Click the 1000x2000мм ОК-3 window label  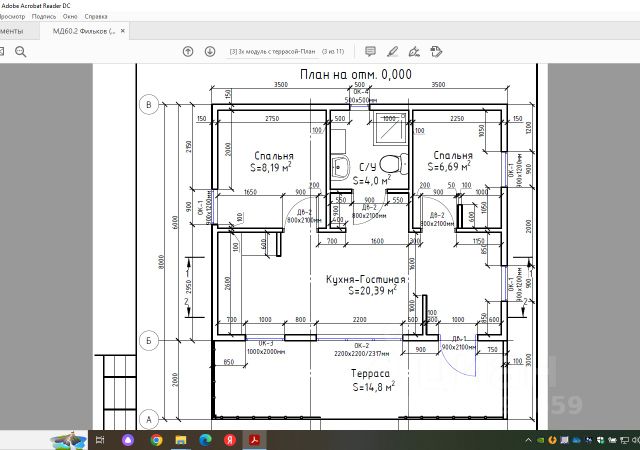pos(266,352)
